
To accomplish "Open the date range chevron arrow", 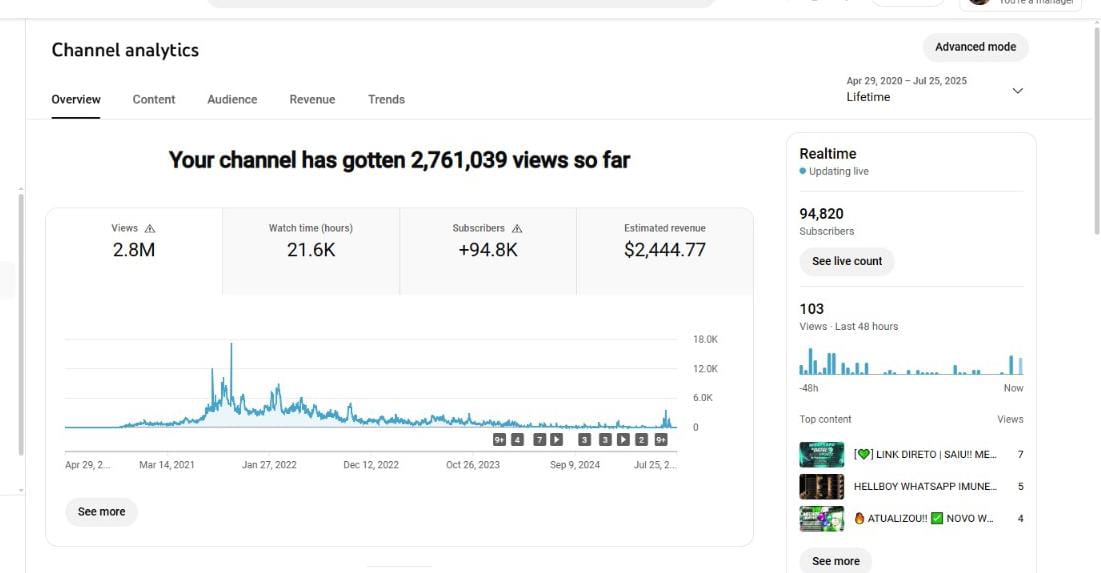I will coord(1017,91).
